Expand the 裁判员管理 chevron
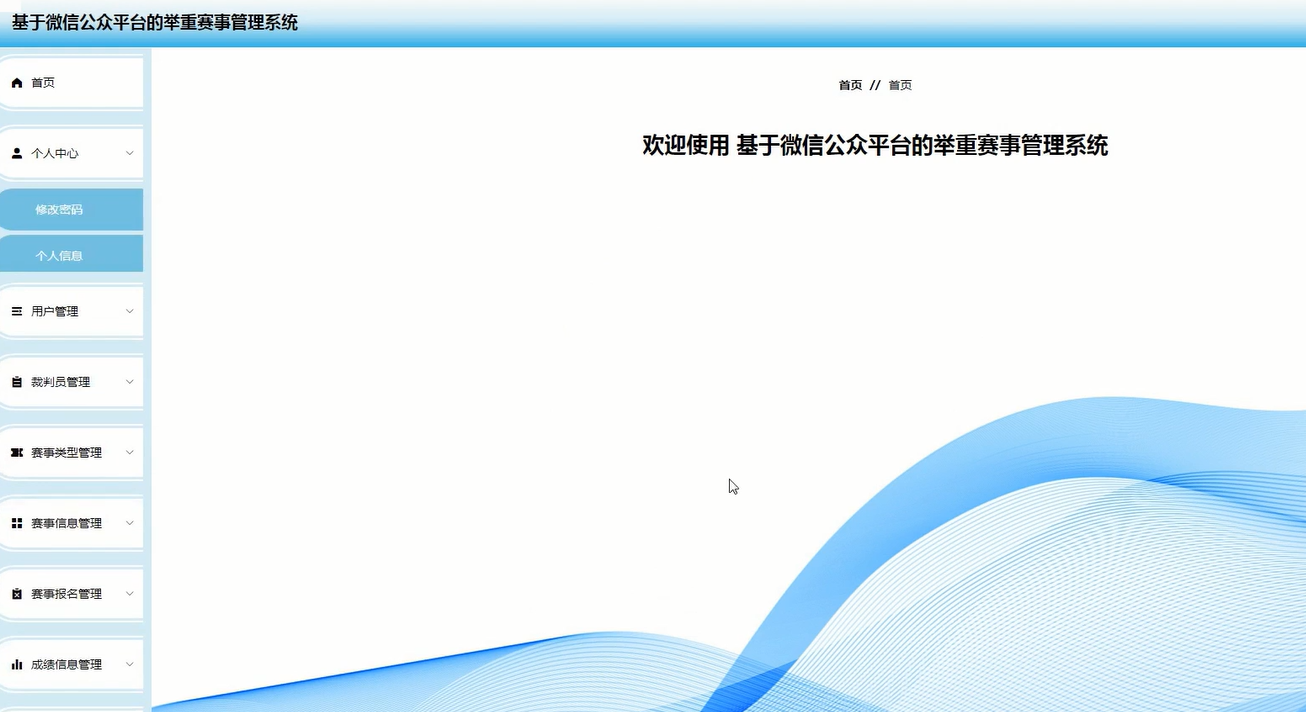This screenshot has width=1306, height=712. point(130,382)
